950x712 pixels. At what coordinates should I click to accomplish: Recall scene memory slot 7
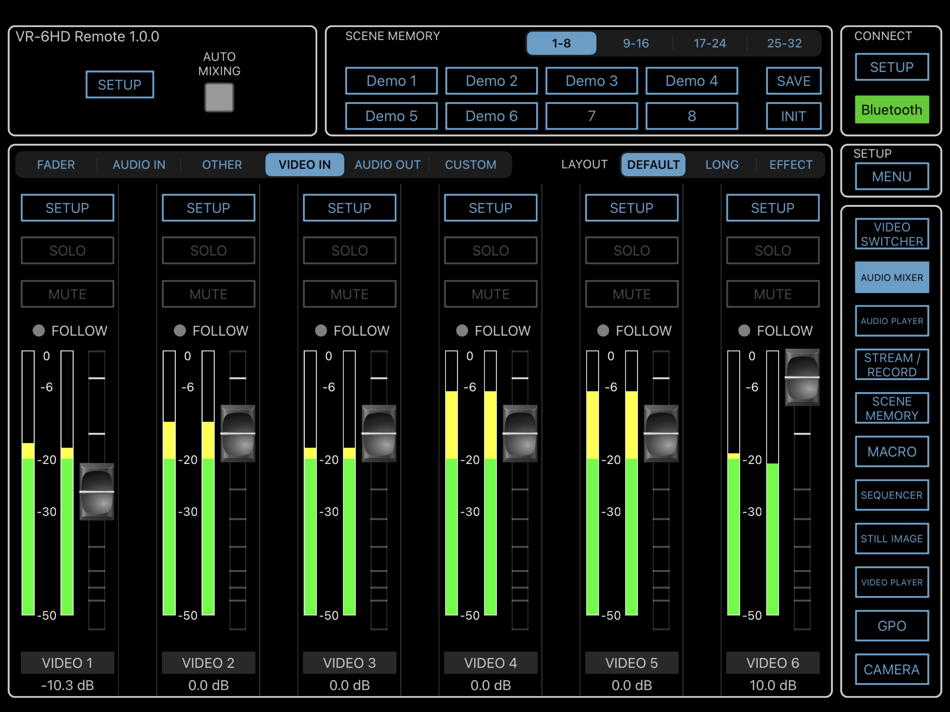tap(591, 116)
